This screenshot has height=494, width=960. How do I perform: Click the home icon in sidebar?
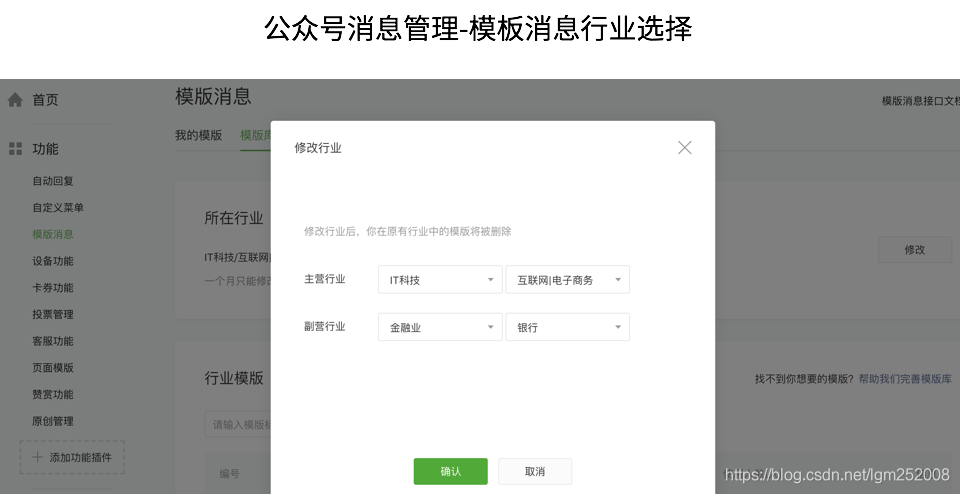click(15, 100)
